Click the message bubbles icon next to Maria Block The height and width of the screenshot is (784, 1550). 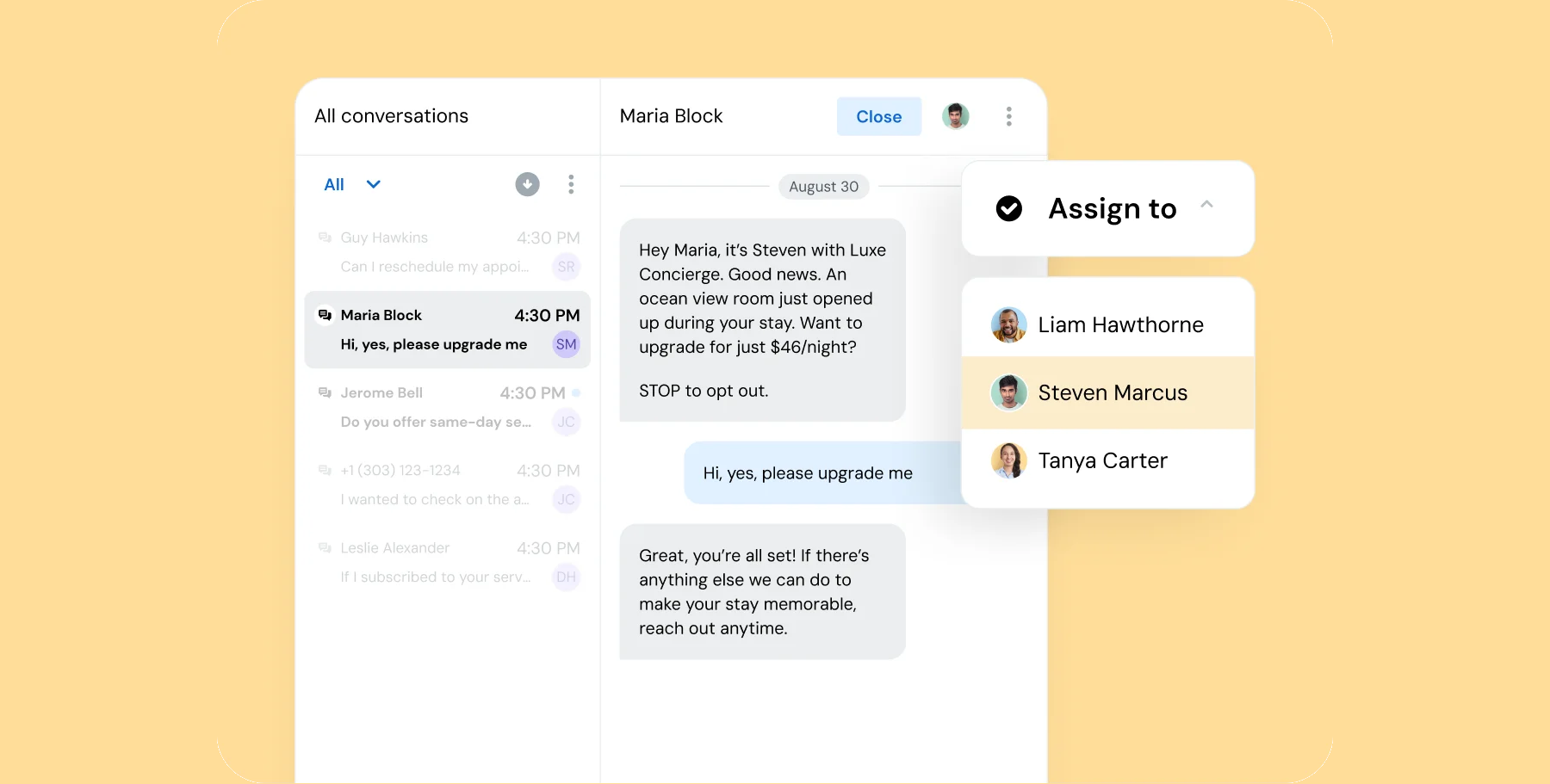(324, 315)
